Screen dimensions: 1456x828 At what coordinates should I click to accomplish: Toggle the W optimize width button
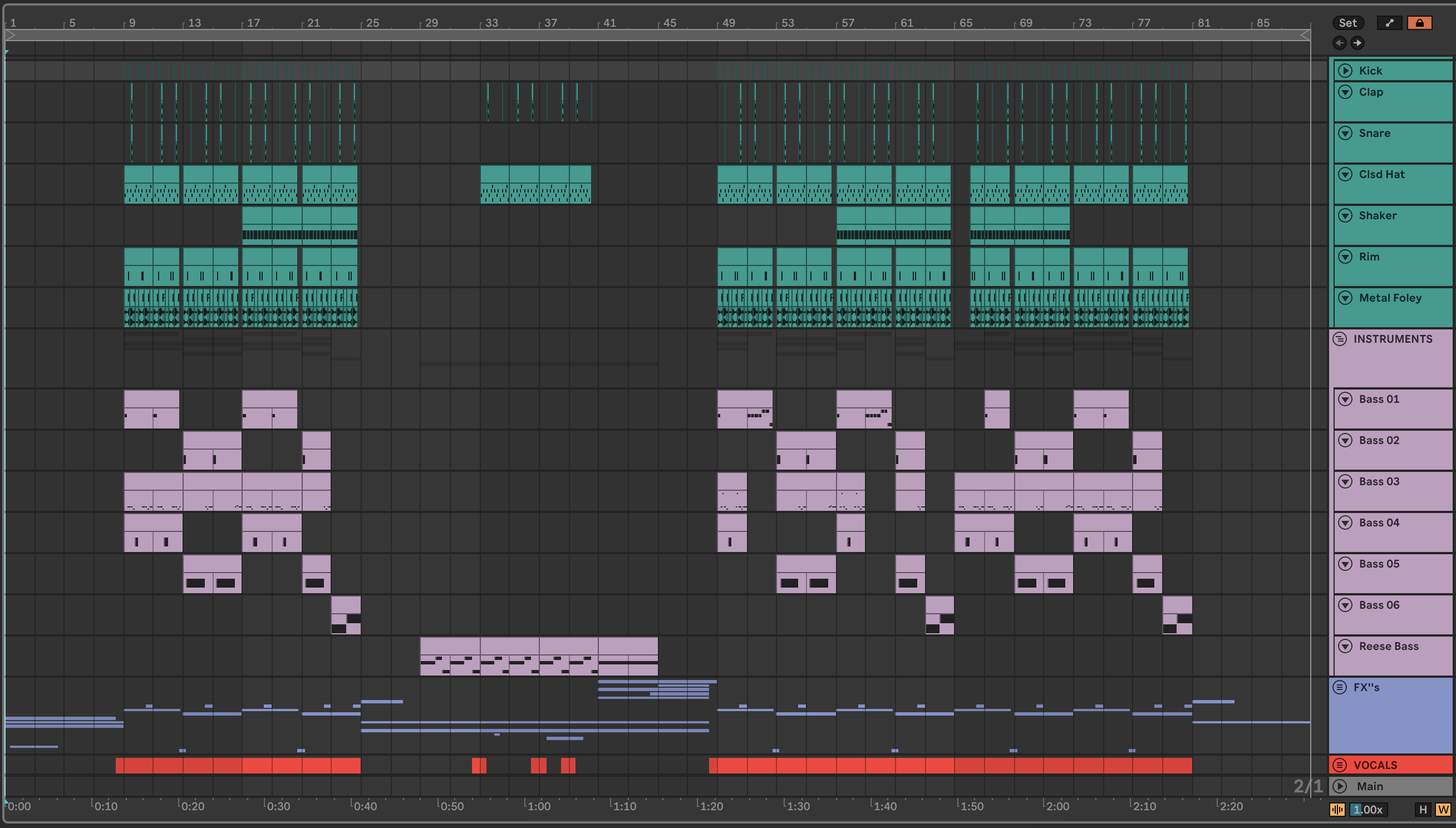click(x=1443, y=809)
